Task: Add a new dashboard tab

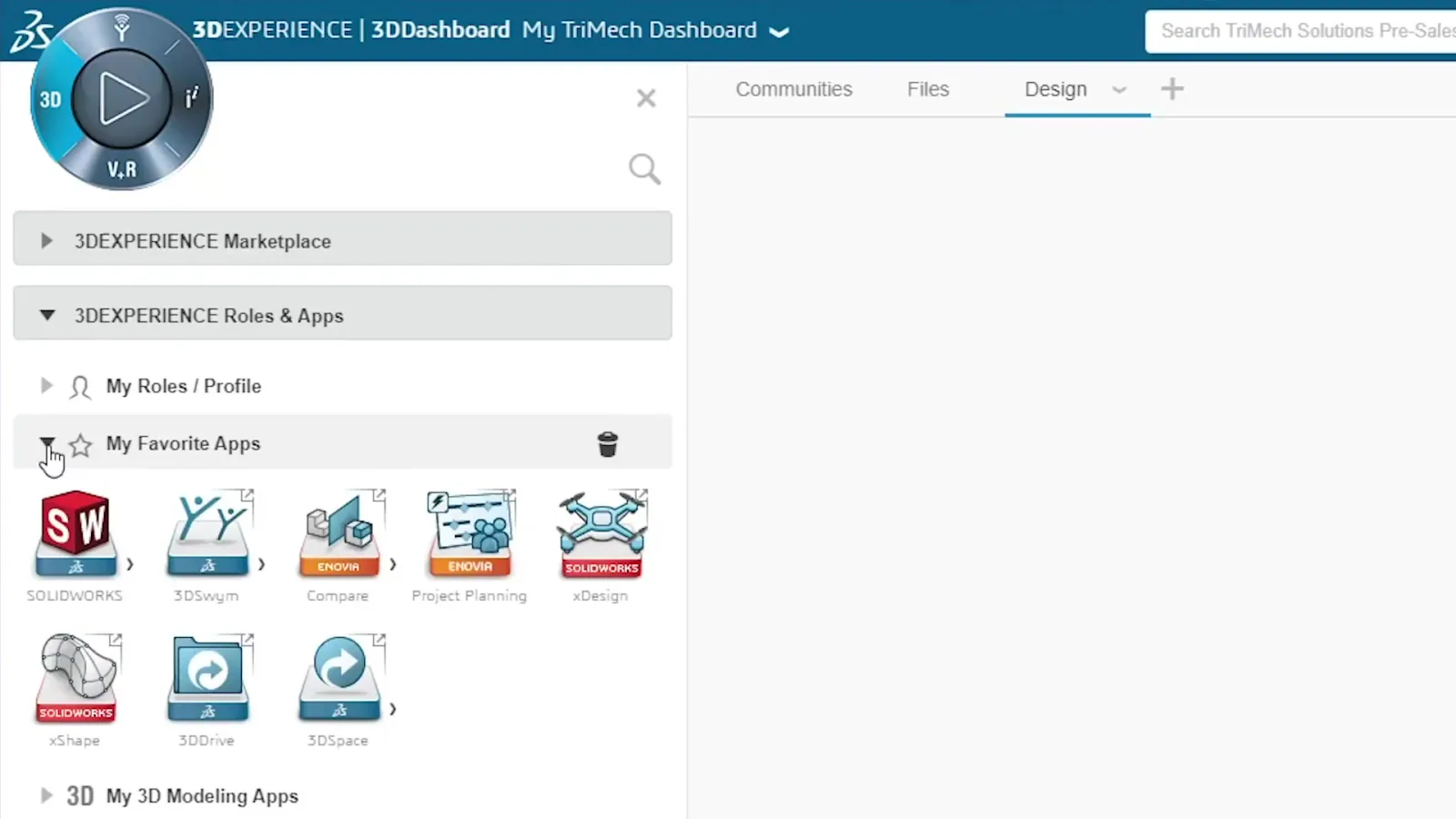Action: pyautogui.click(x=1172, y=88)
